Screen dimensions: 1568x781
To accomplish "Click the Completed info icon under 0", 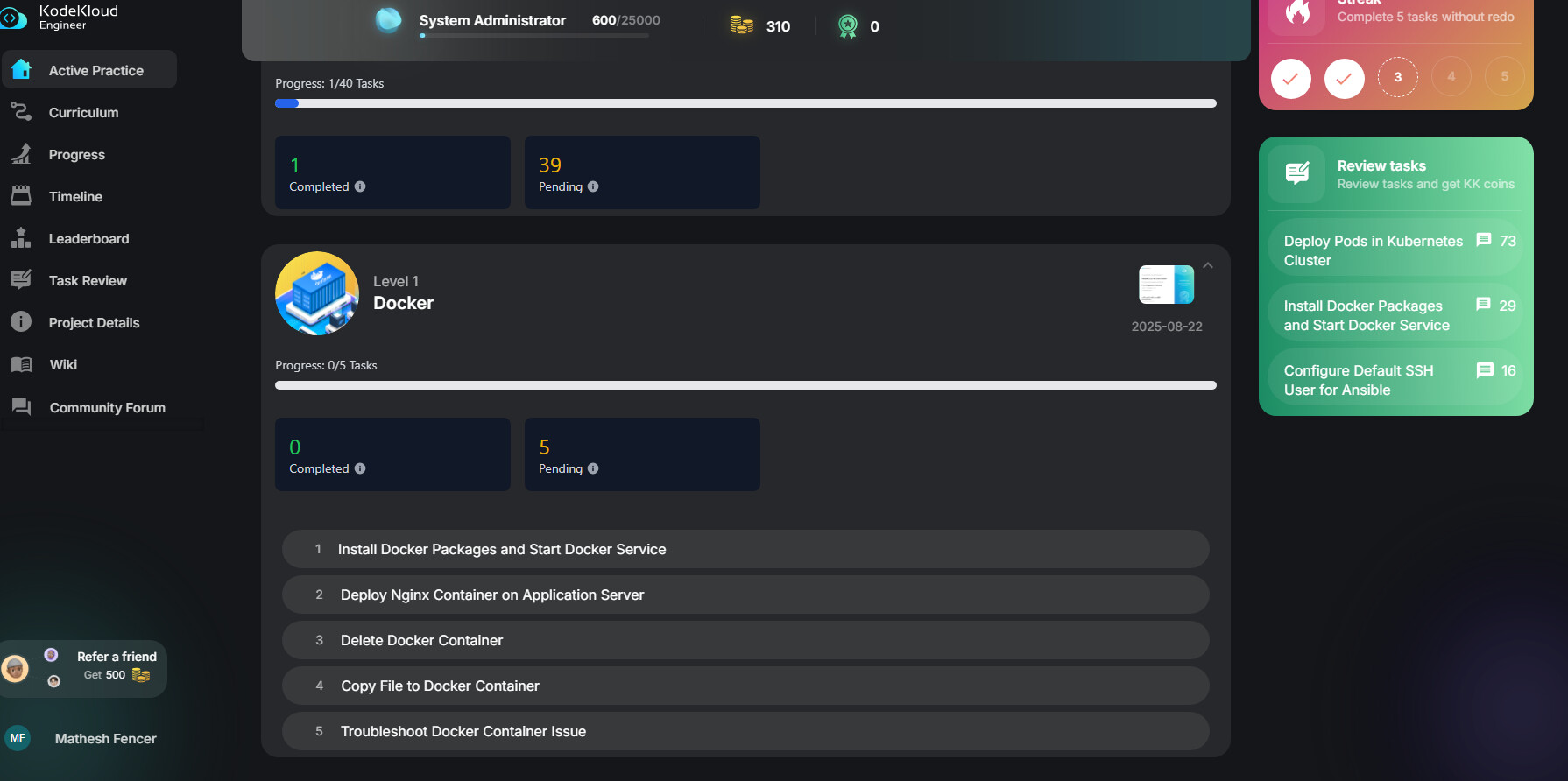I will (360, 468).
